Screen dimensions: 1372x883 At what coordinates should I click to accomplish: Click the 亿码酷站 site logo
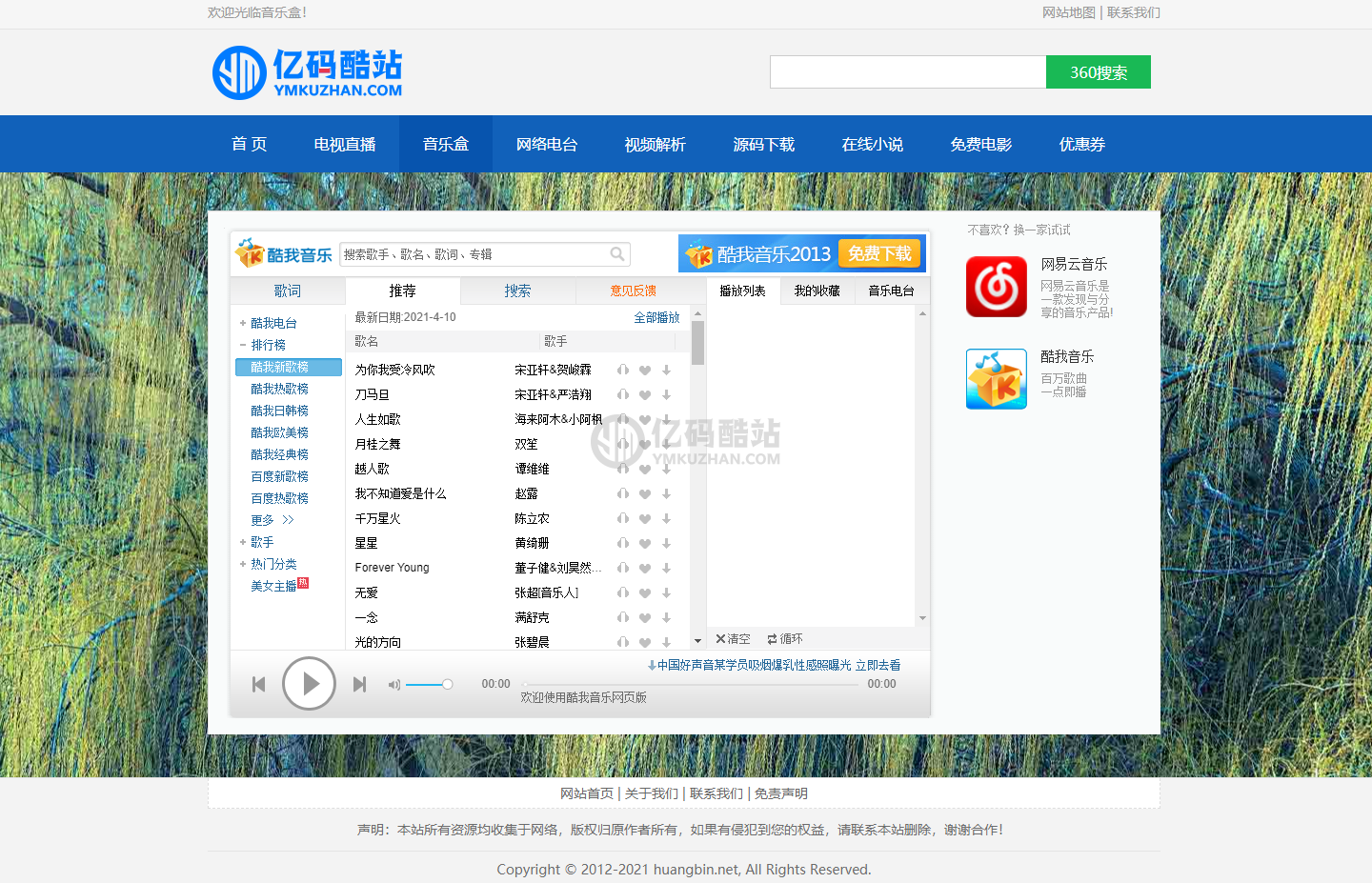307,73
